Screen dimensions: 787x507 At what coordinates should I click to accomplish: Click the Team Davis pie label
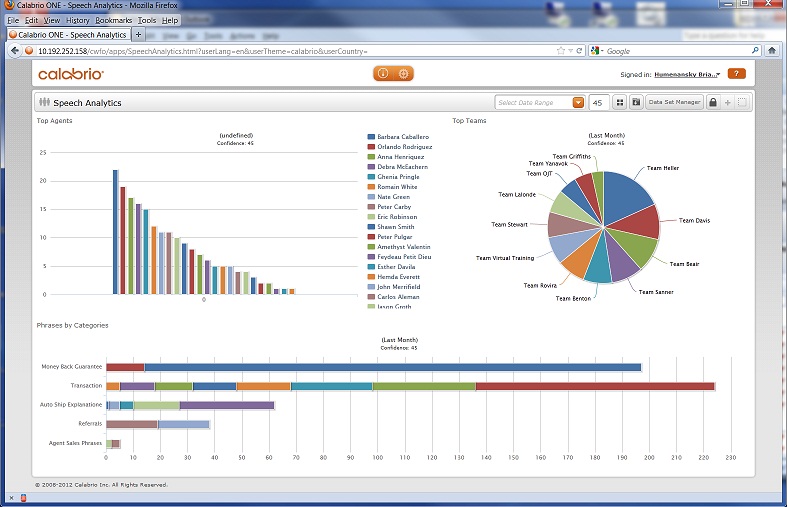[x=694, y=220]
